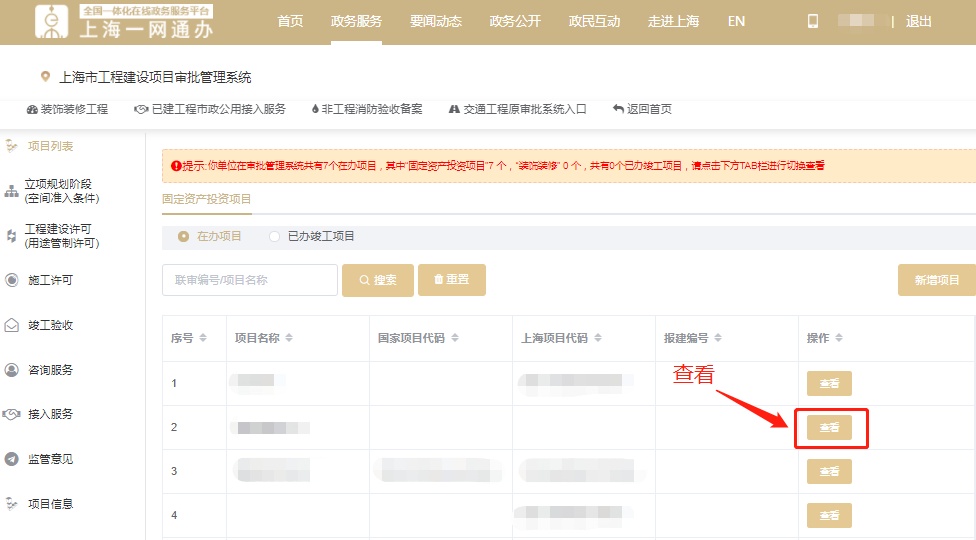Select the 在办项目 radio button

point(183,236)
